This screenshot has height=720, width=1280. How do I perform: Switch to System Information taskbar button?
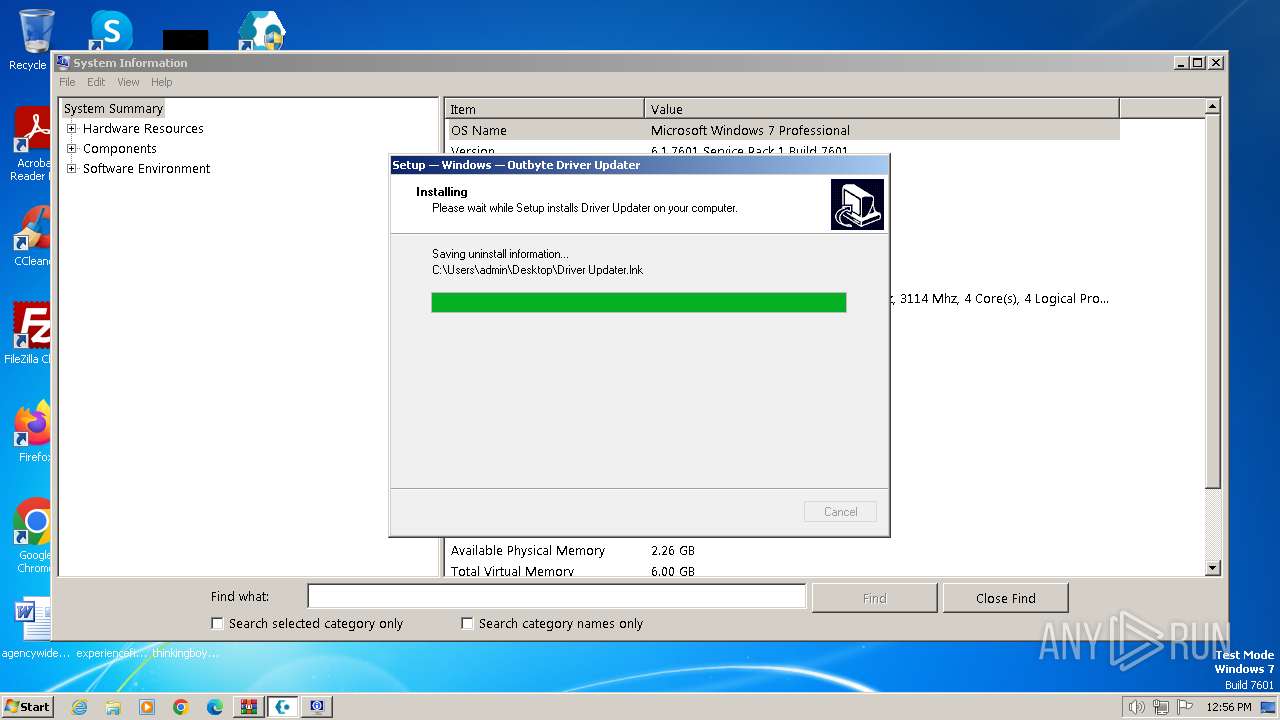pos(317,707)
